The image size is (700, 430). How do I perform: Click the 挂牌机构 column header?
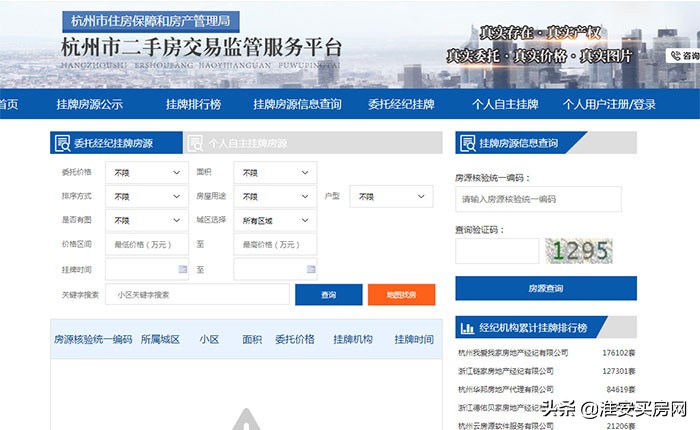click(x=353, y=339)
